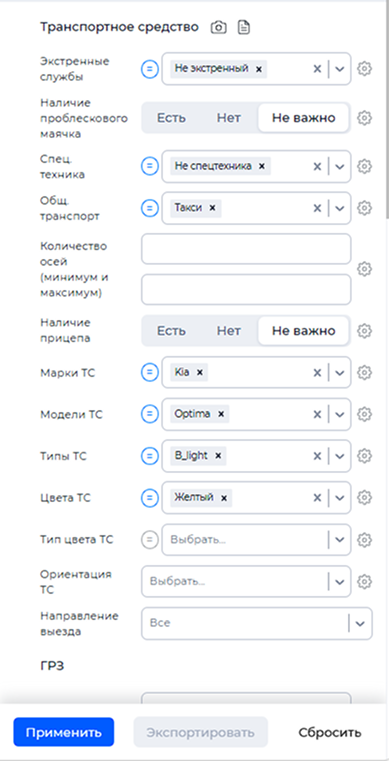The width and height of the screenshot is (389, 761).
Task: Open gear settings for Количество осей
Action: click(364, 269)
